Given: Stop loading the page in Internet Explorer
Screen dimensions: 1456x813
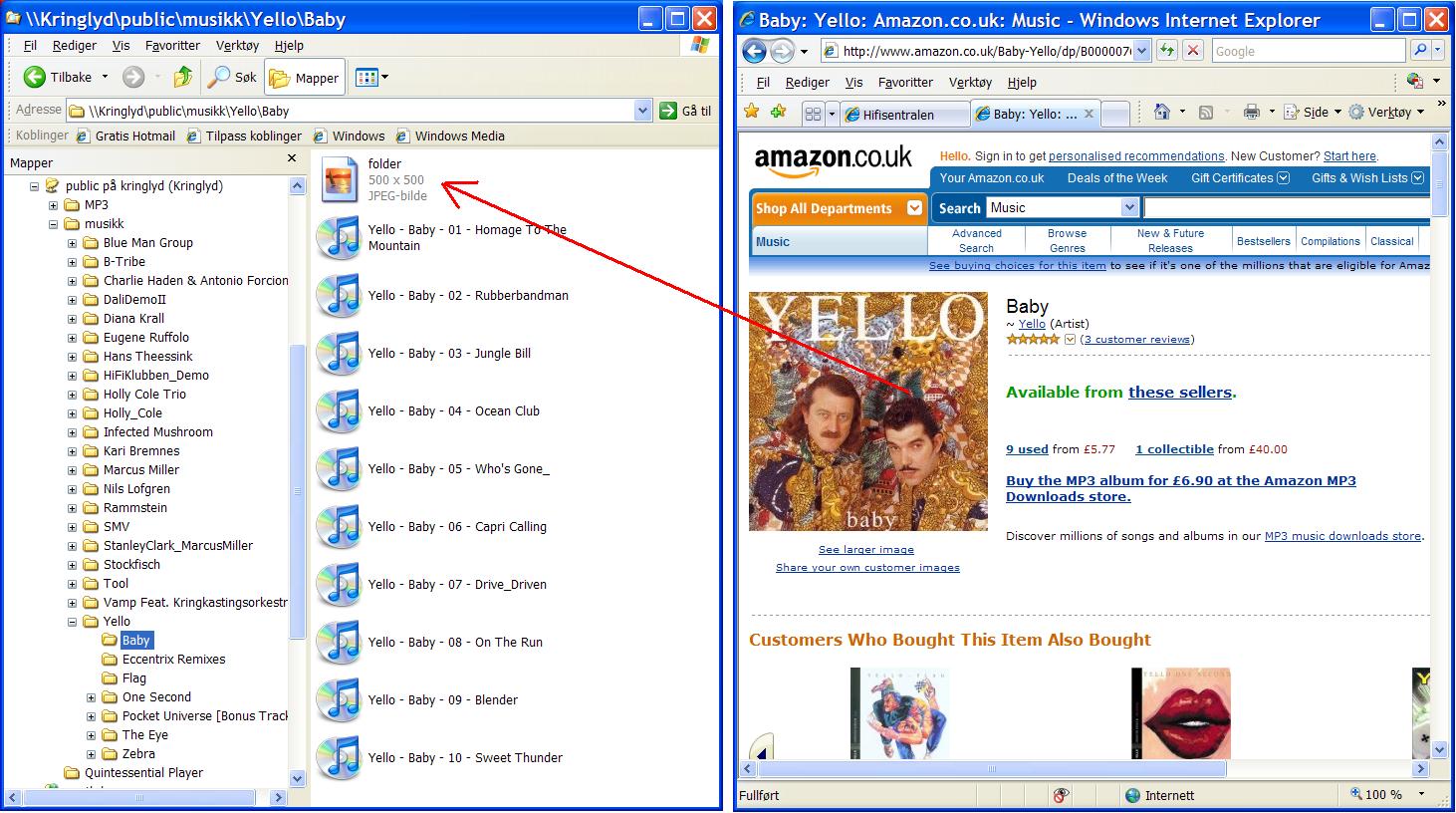Looking at the screenshot, I should (x=1194, y=51).
